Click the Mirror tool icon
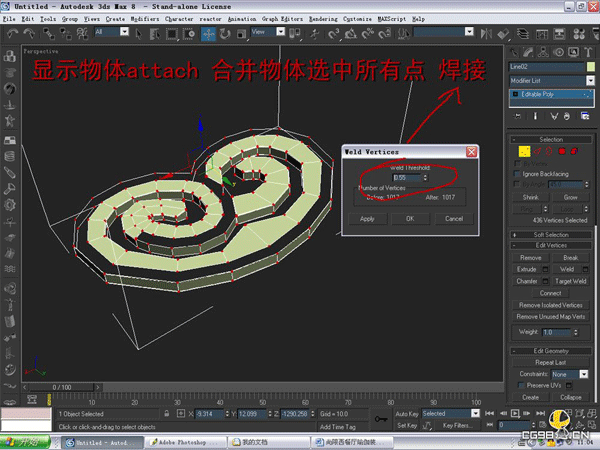The image size is (600, 450). 486,34
